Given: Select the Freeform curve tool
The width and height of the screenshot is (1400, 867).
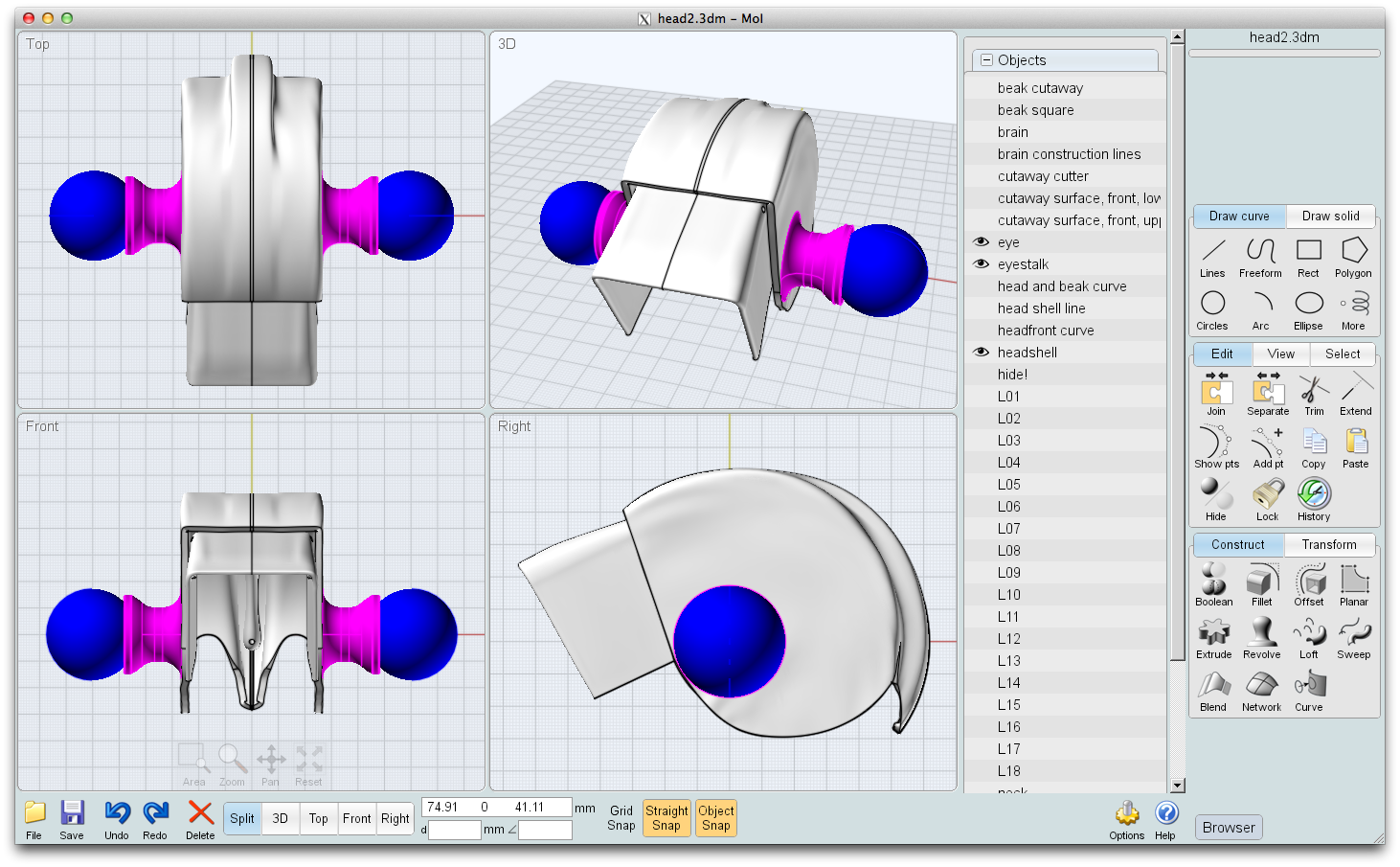Looking at the screenshot, I should (x=1259, y=256).
